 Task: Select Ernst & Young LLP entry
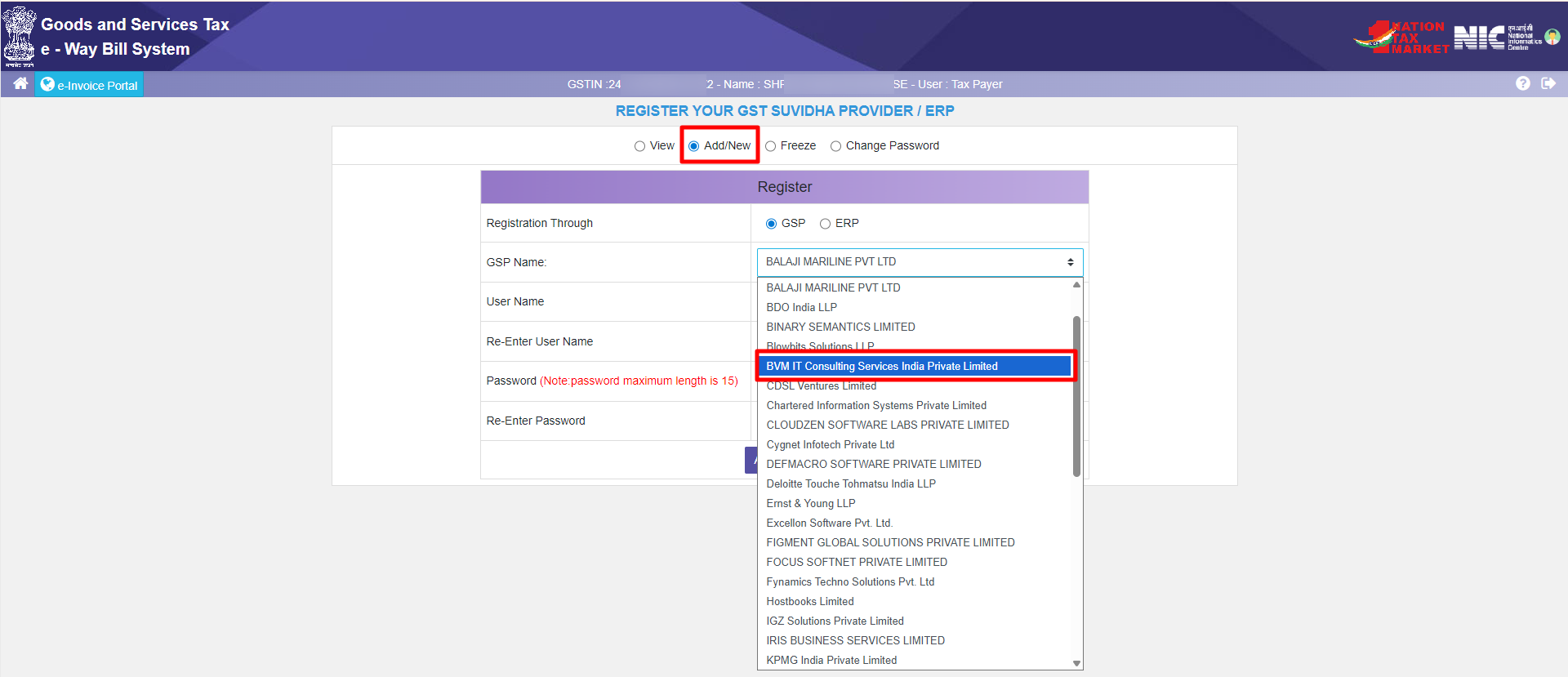pos(810,504)
